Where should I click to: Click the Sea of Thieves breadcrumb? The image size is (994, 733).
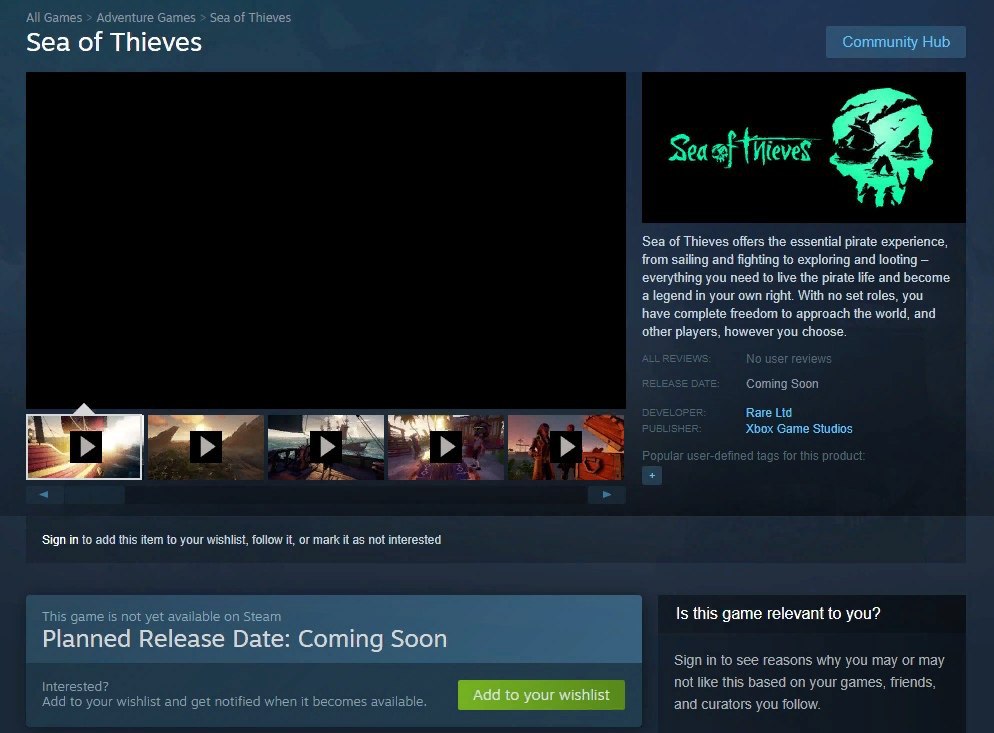tap(250, 18)
